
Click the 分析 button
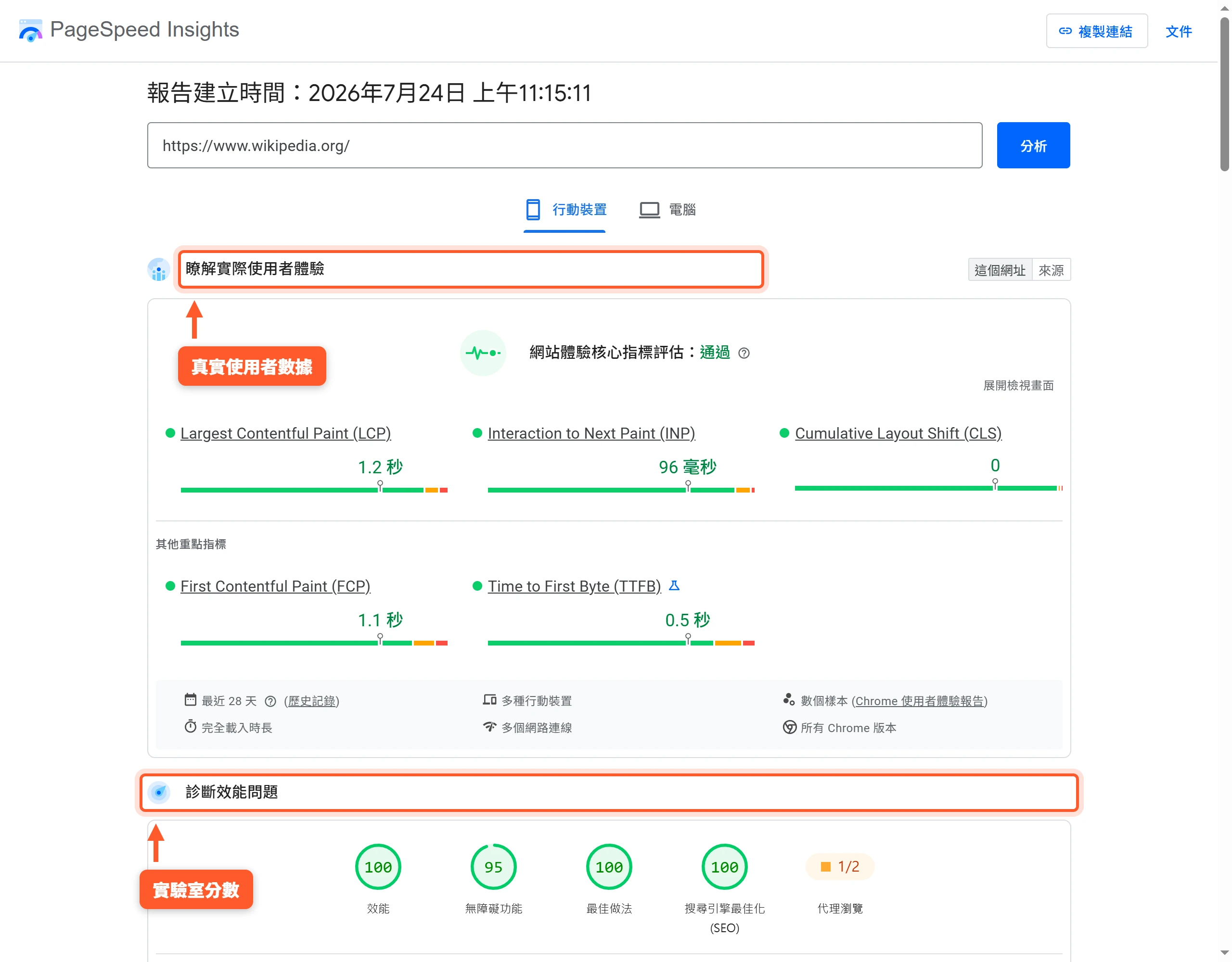[1033, 145]
